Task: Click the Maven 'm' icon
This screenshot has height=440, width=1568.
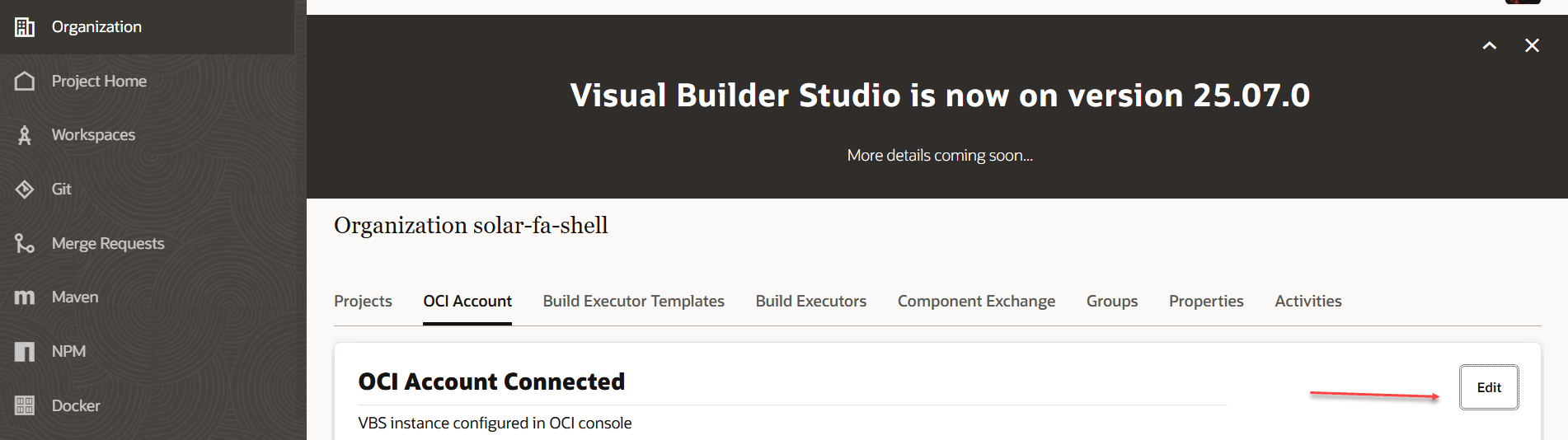Action: pos(25,297)
